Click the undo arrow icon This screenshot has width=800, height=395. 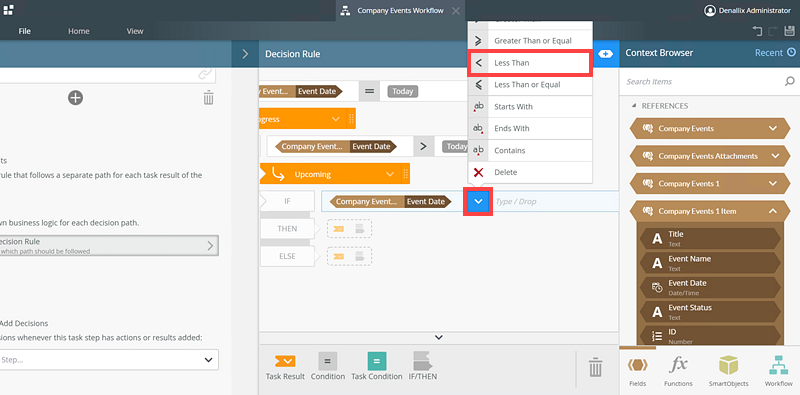click(757, 31)
